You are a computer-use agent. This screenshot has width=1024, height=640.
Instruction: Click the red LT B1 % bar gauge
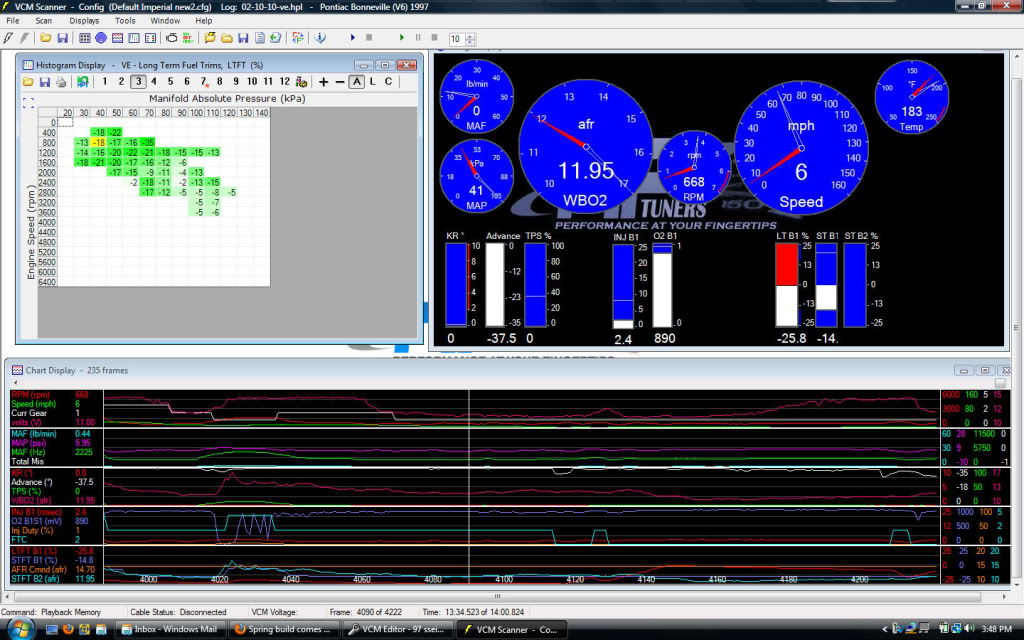[x=787, y=285]
